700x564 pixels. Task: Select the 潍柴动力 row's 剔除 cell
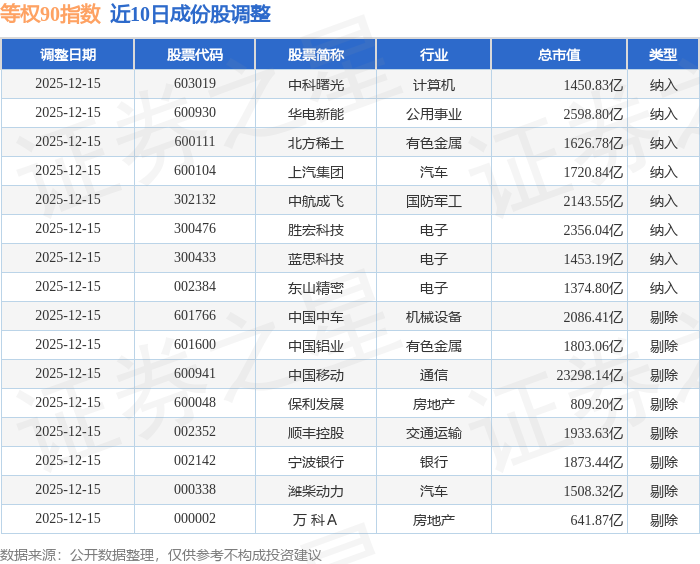(x=663, y=491)
